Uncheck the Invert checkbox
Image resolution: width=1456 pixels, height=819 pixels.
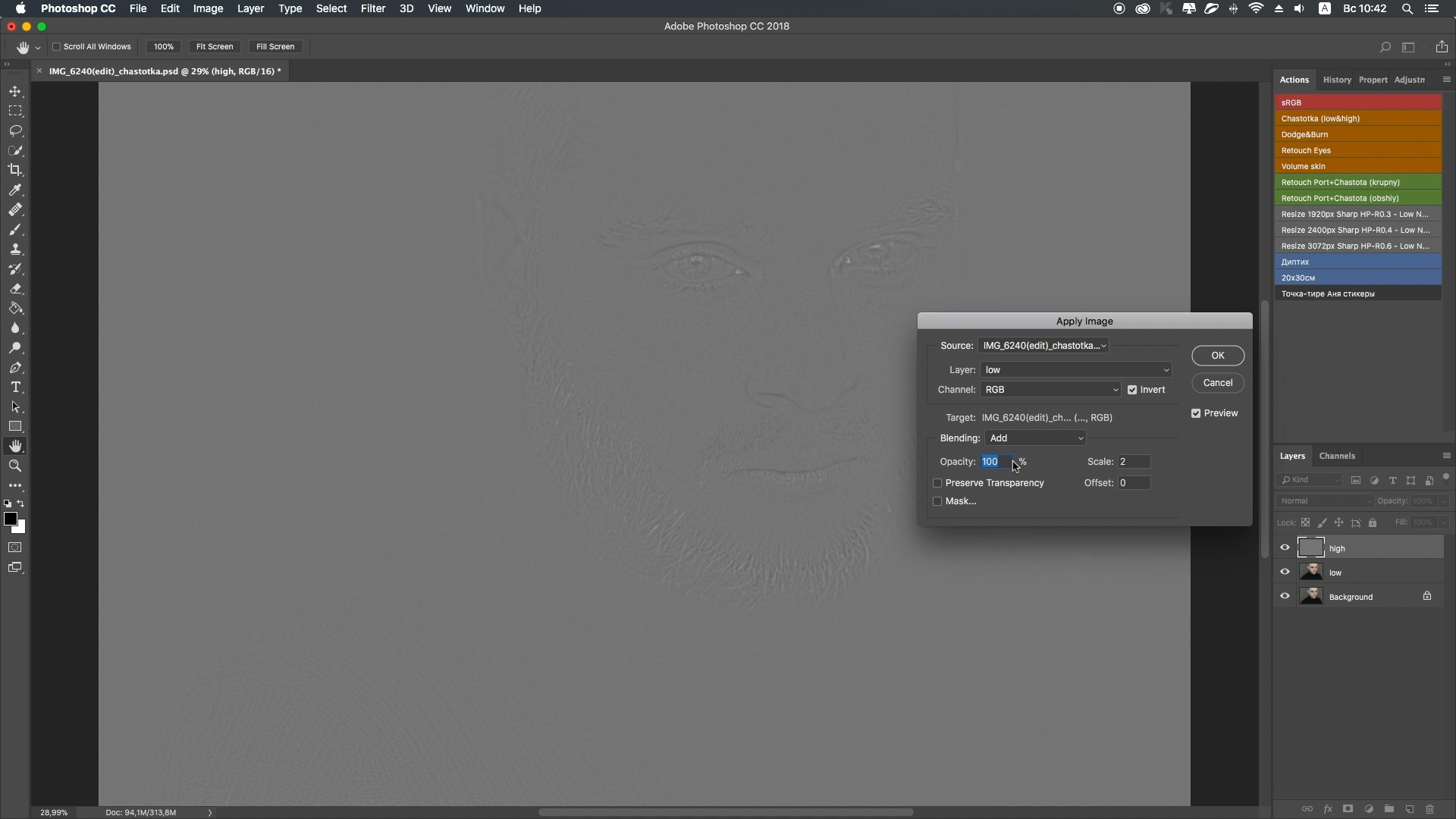(1132, 390)
